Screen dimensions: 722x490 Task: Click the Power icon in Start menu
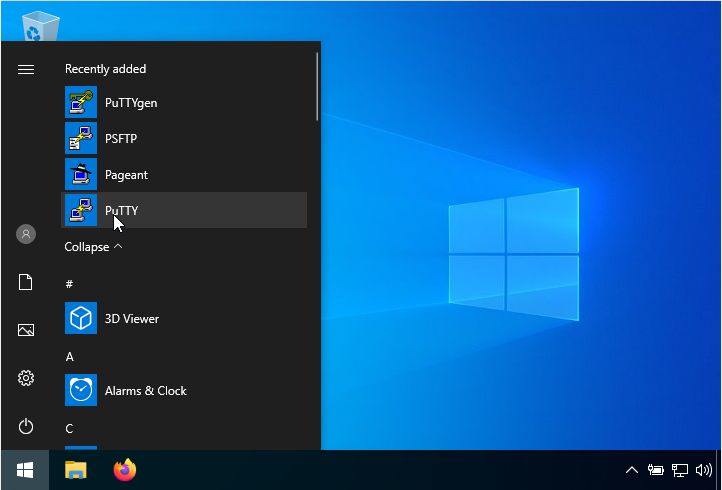(26, 426)
